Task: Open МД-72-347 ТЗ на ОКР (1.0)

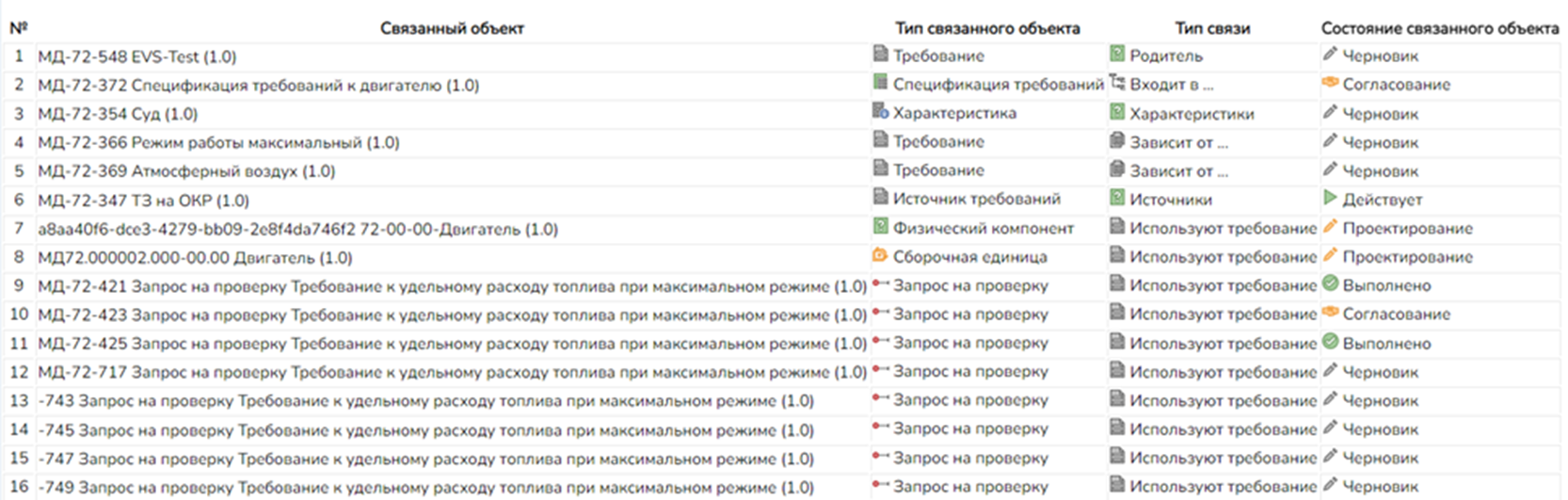Action: pos(143,200)
